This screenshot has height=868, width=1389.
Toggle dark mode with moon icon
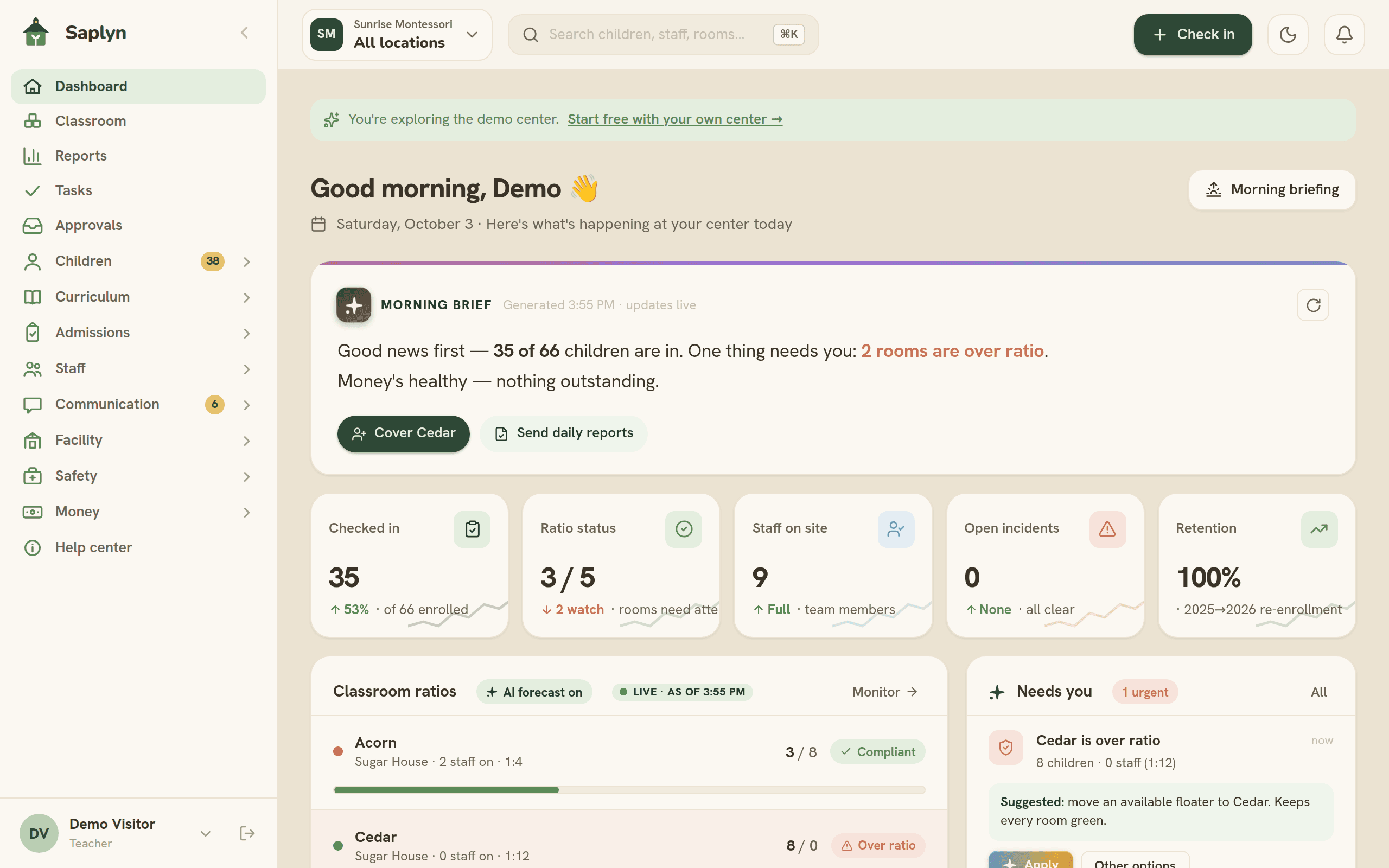pos(1288,34)
